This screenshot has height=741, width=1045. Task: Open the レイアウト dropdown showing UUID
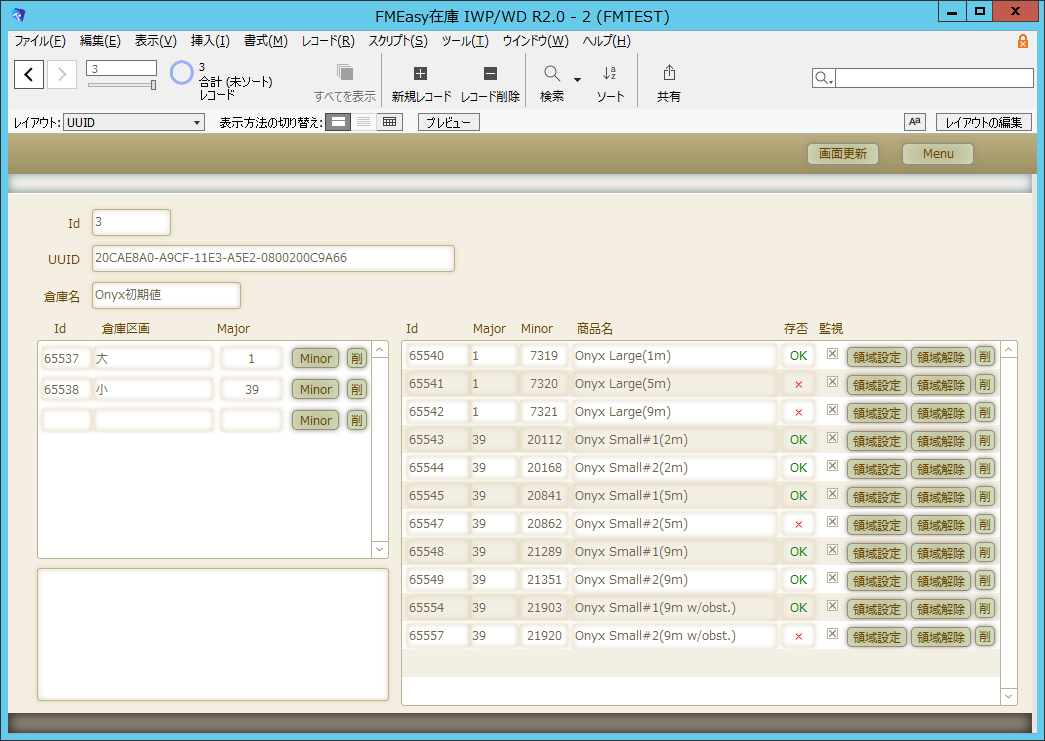pos(133,121)
